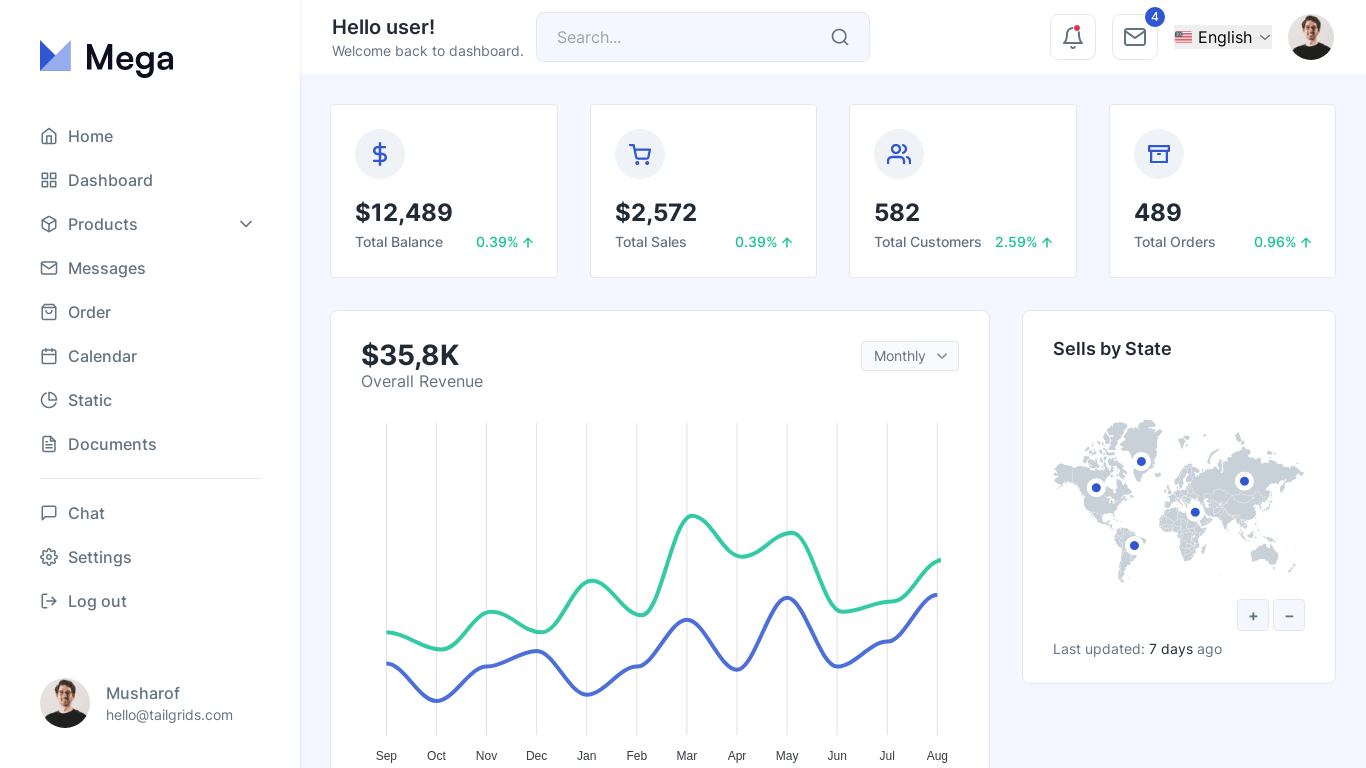The width and height of the screenshot is (1366, 768).
Task: Select the North America map marker
Action: tap(1096, 488)
